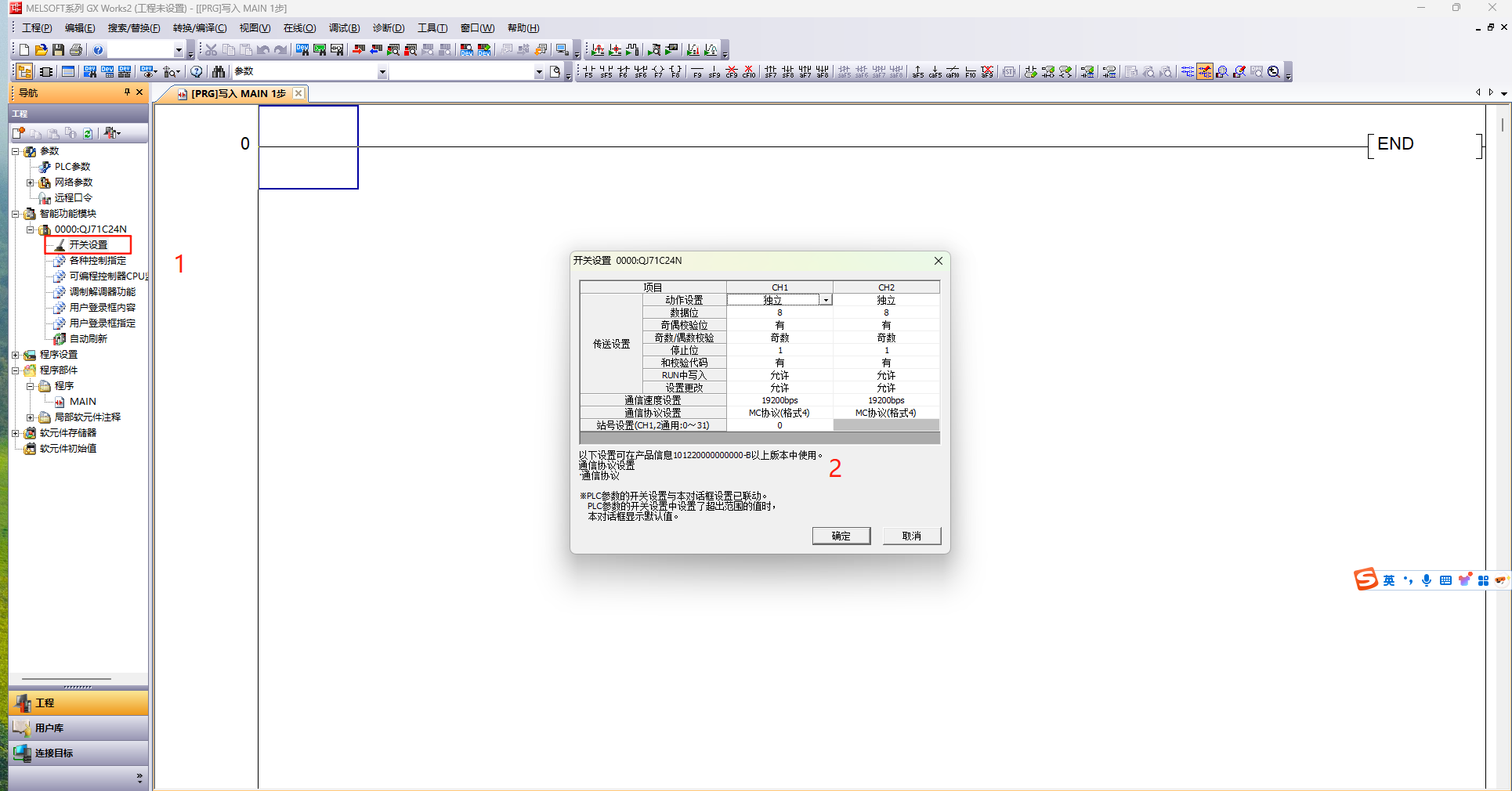Viewport: 1512px width, 791px height.
Task: Click the Open project folder icon
Action: tap(41, 50)
